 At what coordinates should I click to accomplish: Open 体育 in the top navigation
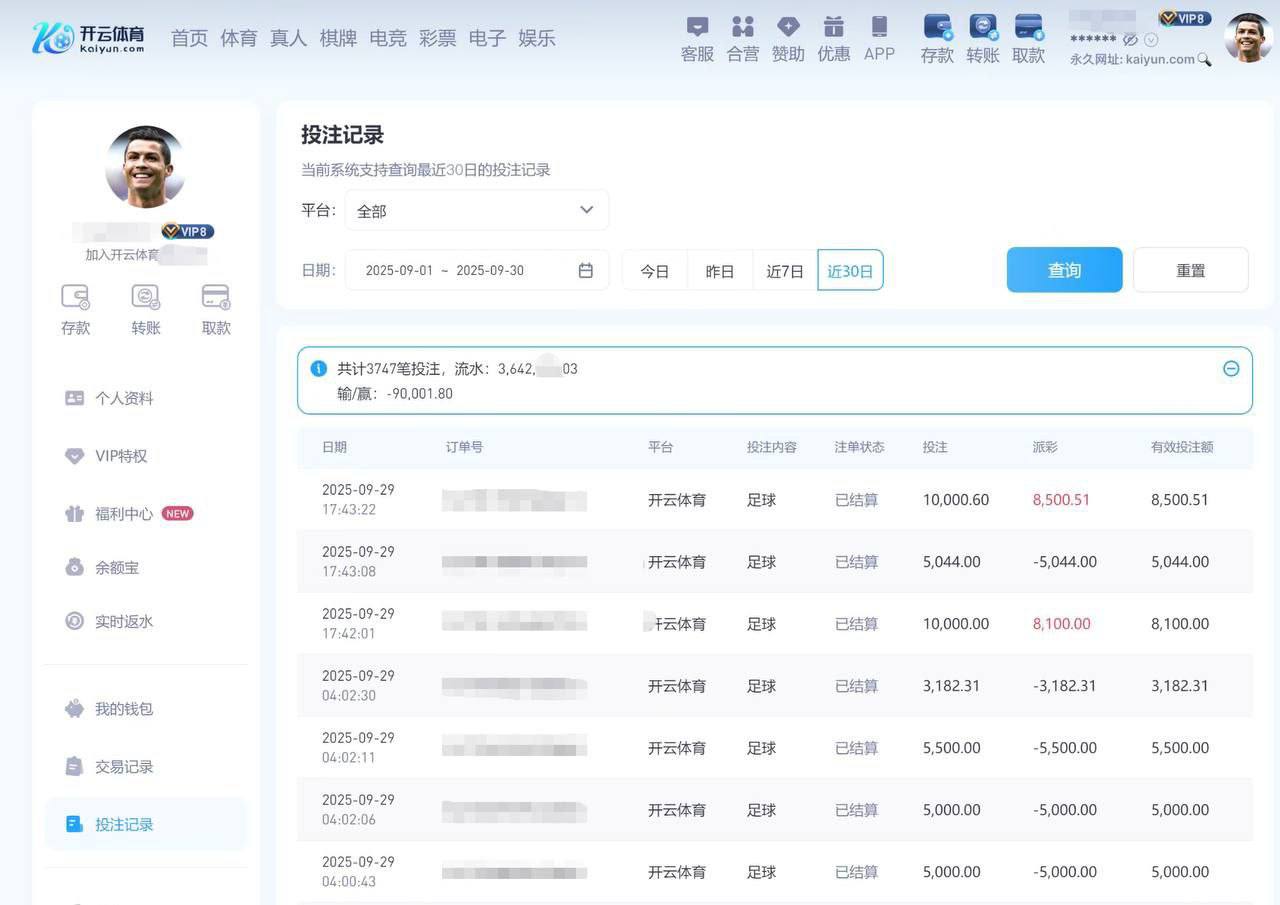(239, 38)
